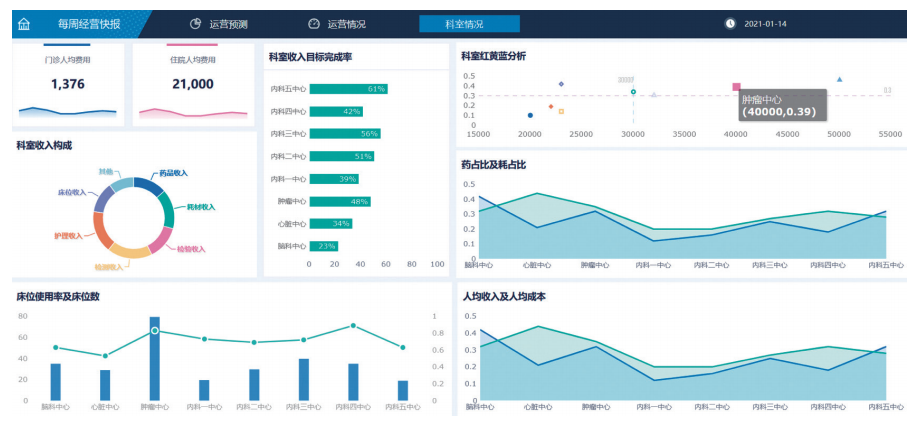The width and height of the screenshot is (922, 447).
Task: Click the gauge icon beside 运营情况
Action: pyautogui.click(x=314, y=23)
